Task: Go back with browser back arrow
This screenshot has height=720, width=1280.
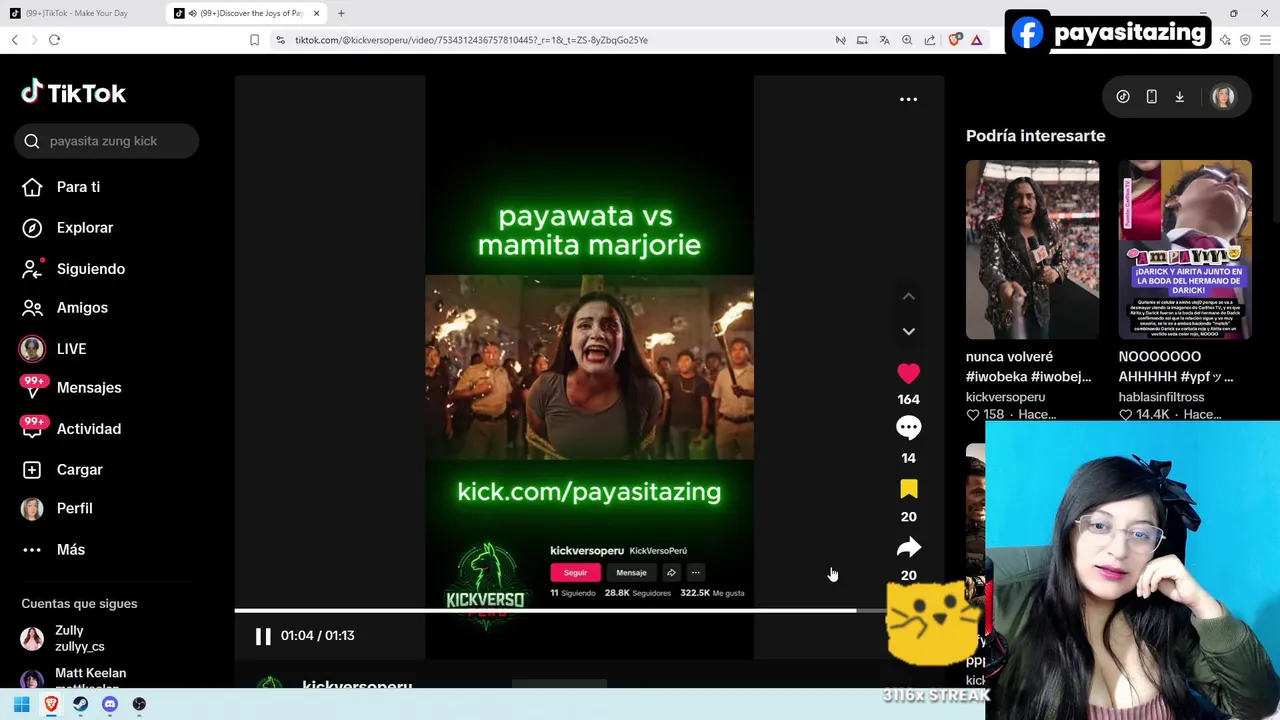Action: click(x=14, y=40)
